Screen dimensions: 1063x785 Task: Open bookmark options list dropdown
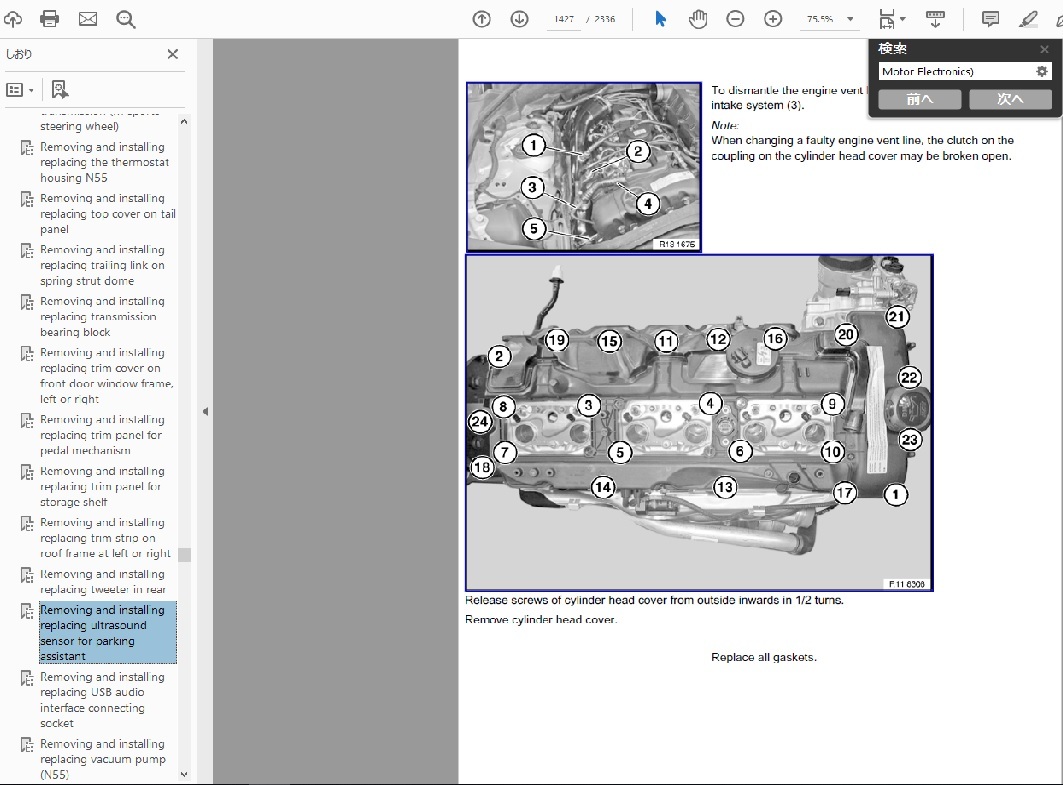pyautogui.click(x=20, y=89)
